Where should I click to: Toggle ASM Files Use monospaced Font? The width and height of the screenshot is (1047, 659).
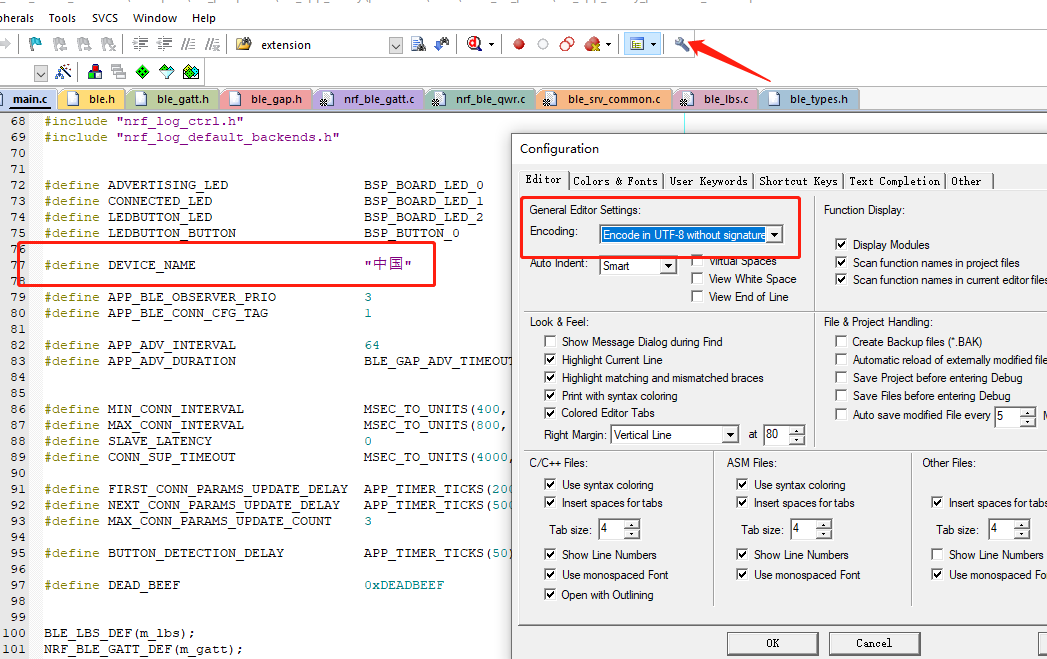[742, 574]
